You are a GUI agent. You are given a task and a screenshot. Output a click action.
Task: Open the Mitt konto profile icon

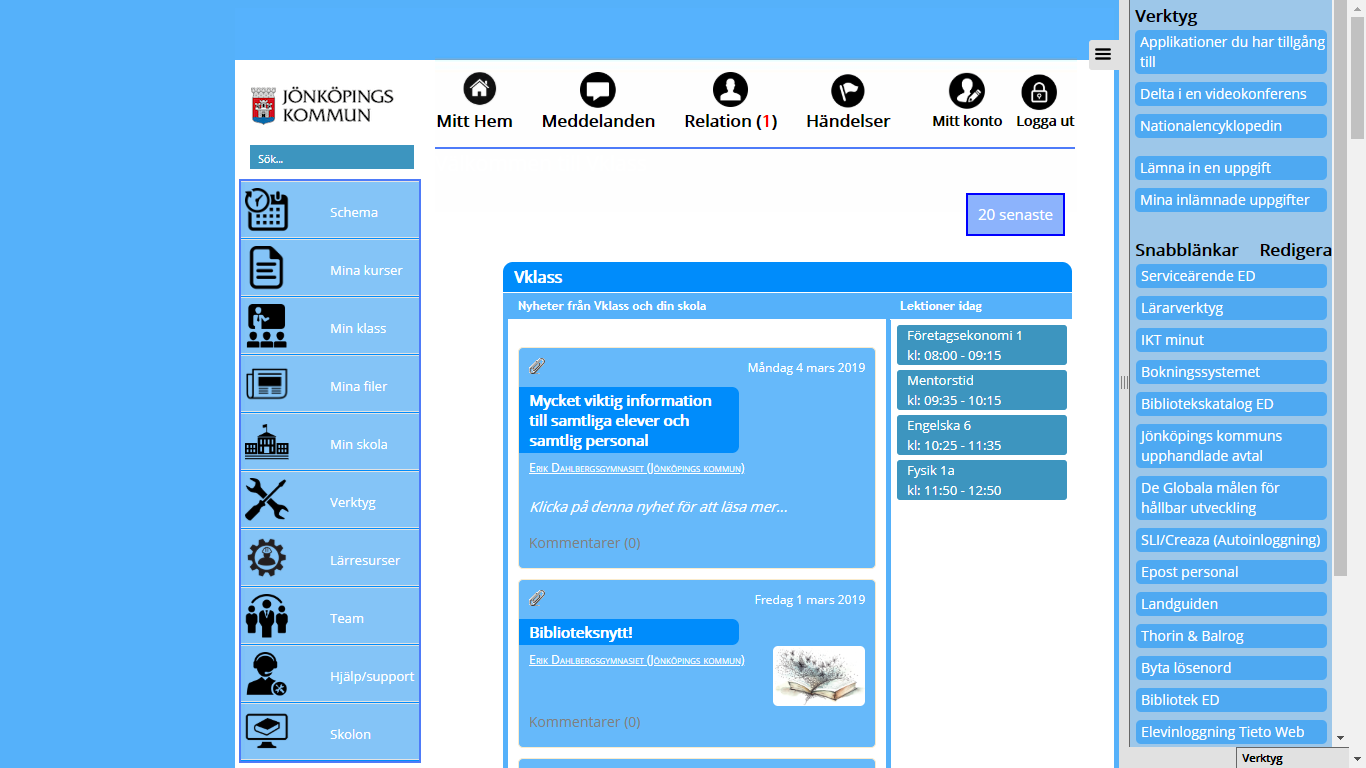pos(967,91)
